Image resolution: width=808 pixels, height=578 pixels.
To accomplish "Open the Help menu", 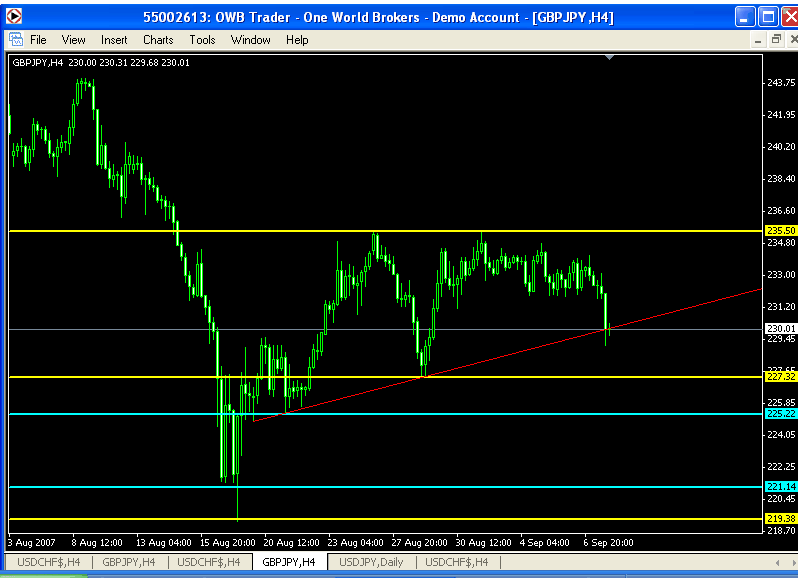I will 297,40.
